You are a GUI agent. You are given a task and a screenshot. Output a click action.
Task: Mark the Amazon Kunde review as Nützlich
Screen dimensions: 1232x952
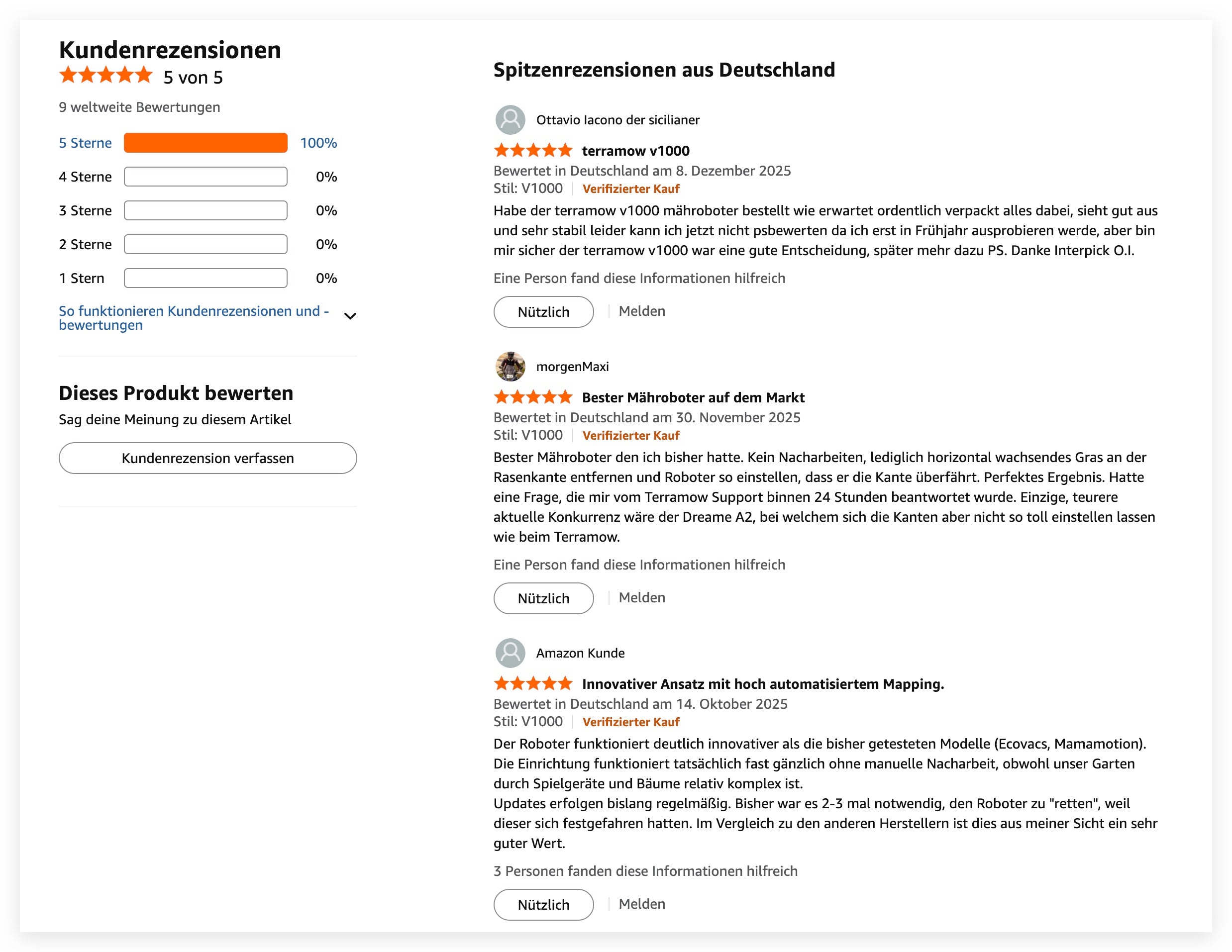[x=543, y=905]
